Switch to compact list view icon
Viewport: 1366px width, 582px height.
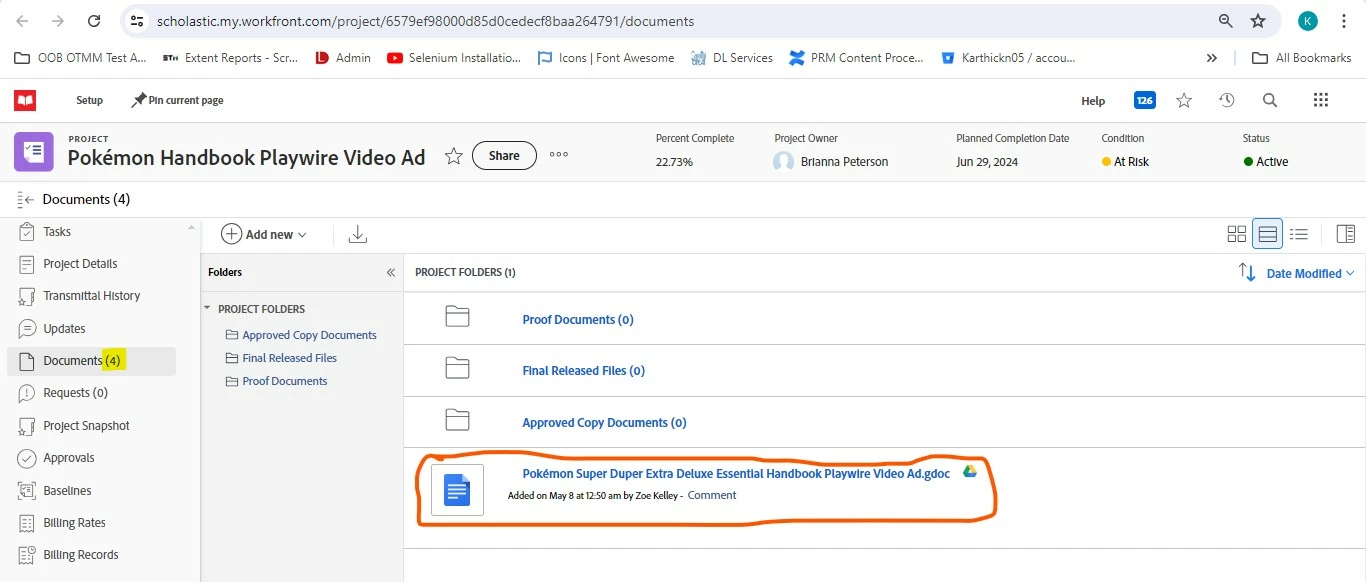1299,234
